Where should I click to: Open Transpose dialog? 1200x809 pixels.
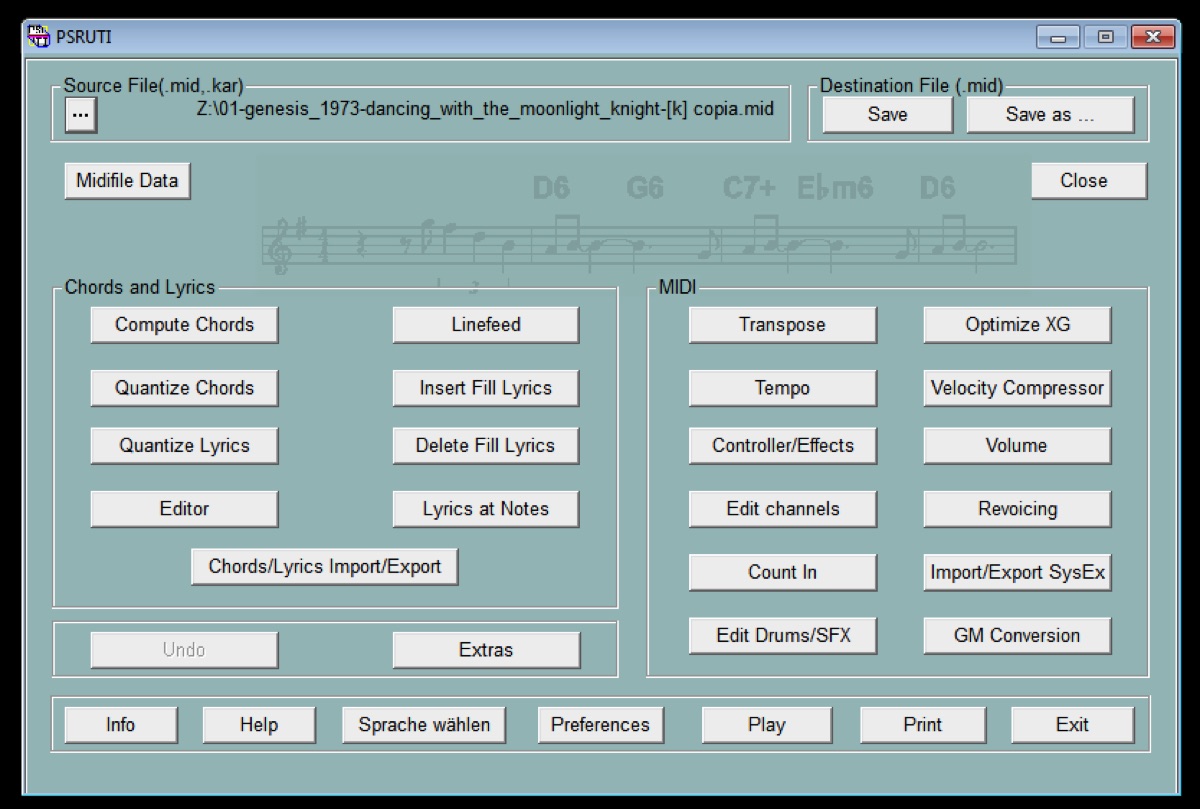782,325
